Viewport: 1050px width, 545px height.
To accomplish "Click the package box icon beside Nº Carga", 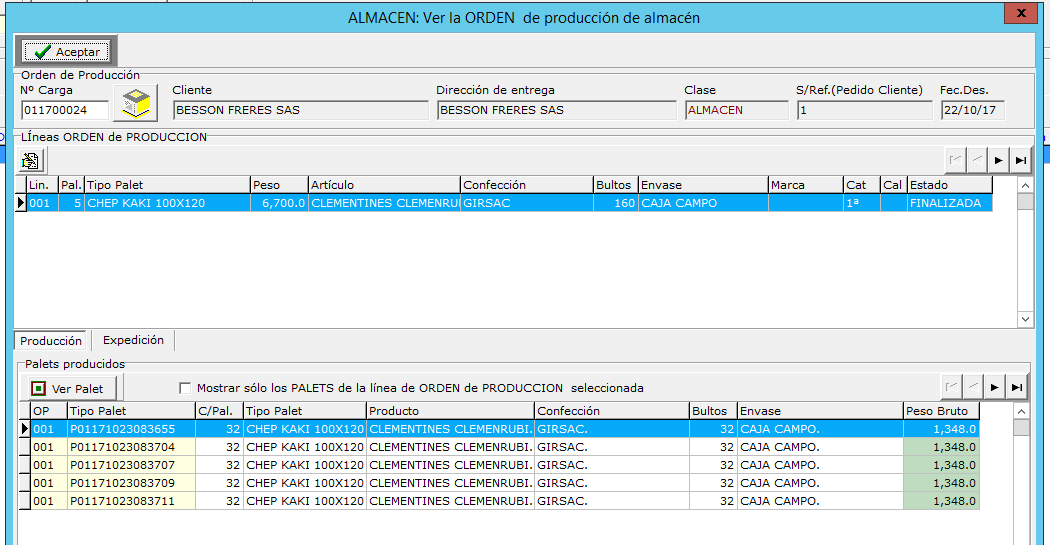I will [135, 103].
